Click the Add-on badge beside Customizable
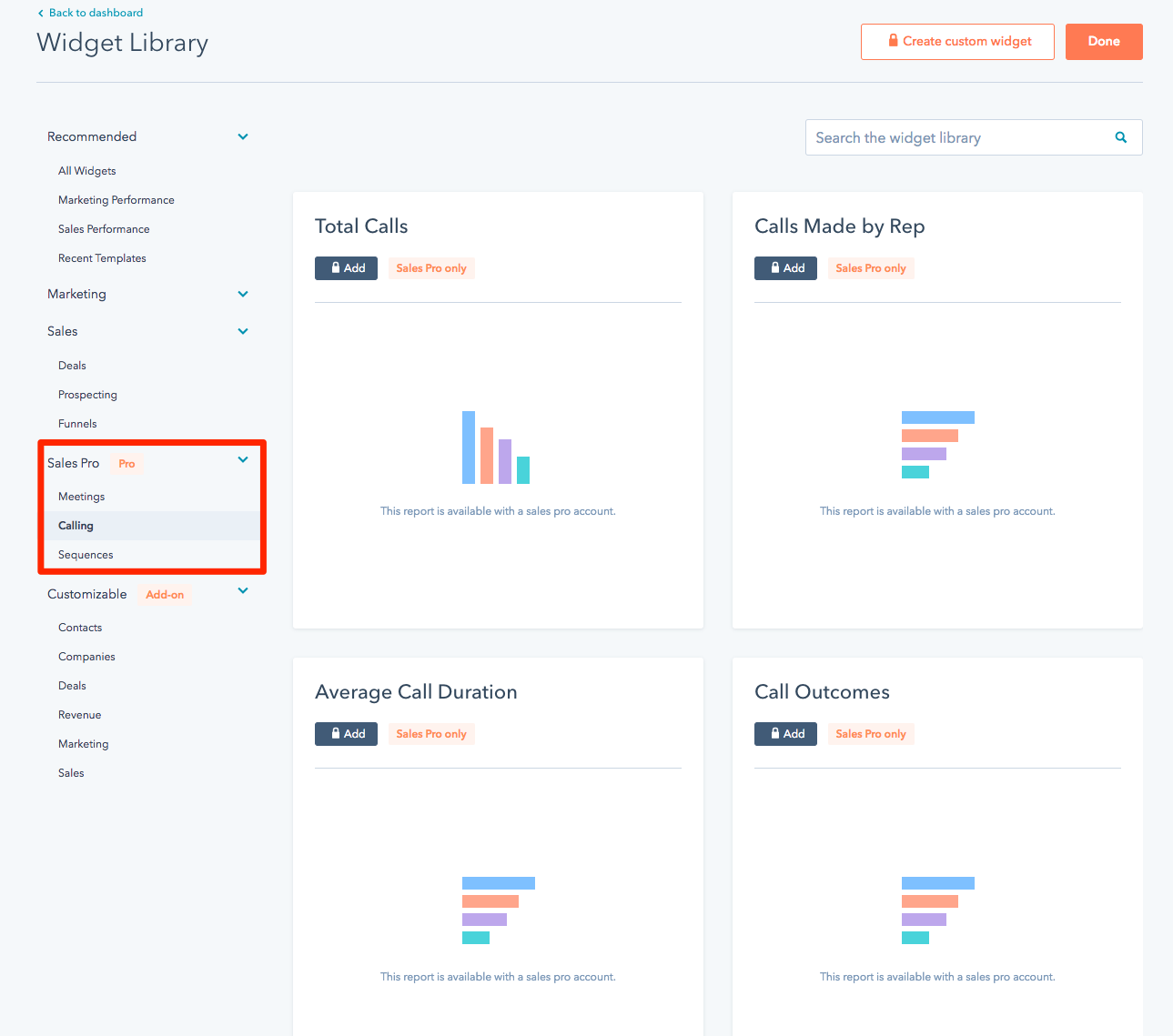Image resolution: width=1173 pixels, height=1036 pixels. point(165,594)
